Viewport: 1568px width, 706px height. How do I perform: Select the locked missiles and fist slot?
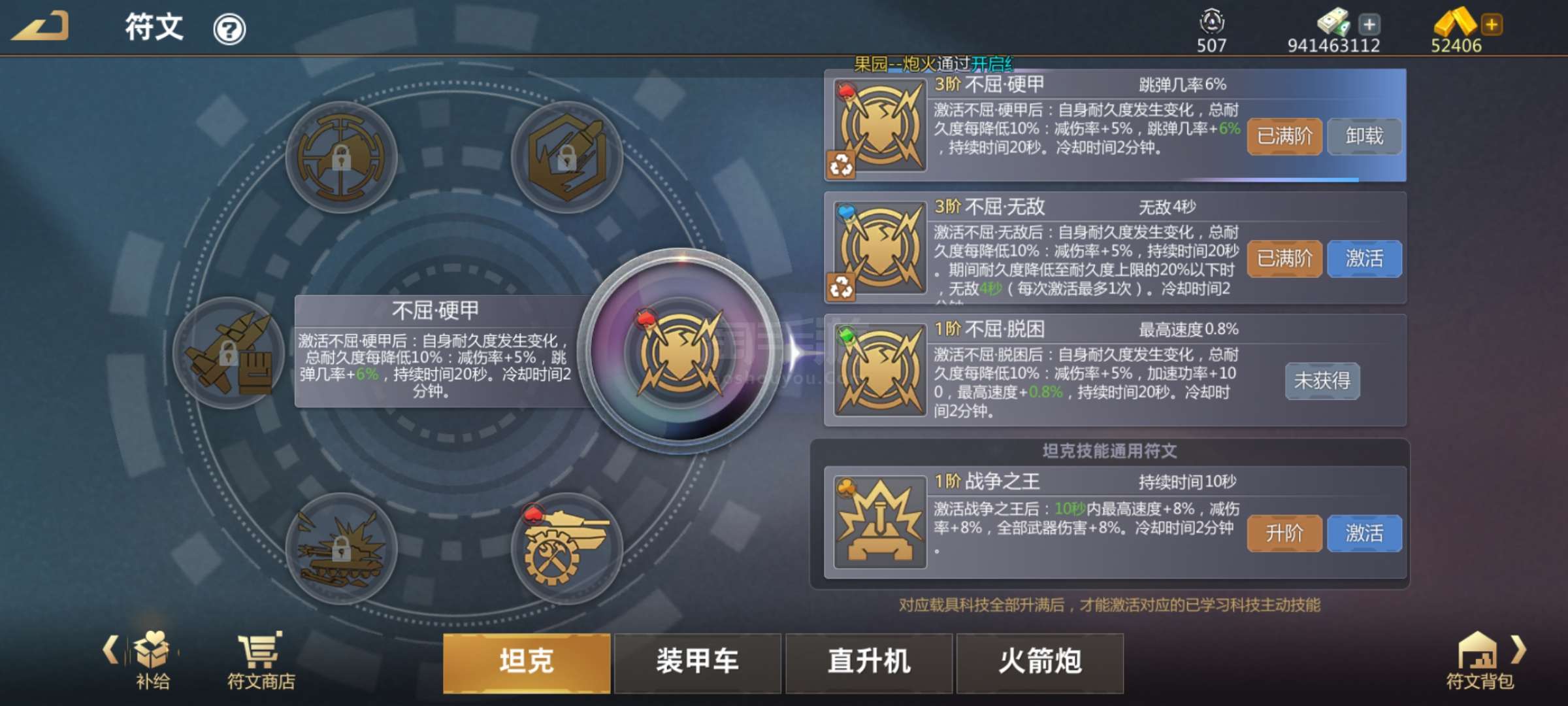pyautogui.click(x=228, y=353)
